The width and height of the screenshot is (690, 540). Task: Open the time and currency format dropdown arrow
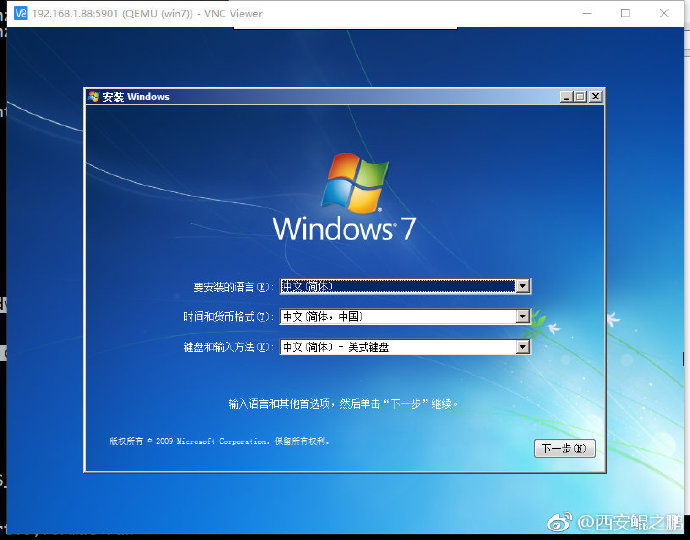click(522, 316)
